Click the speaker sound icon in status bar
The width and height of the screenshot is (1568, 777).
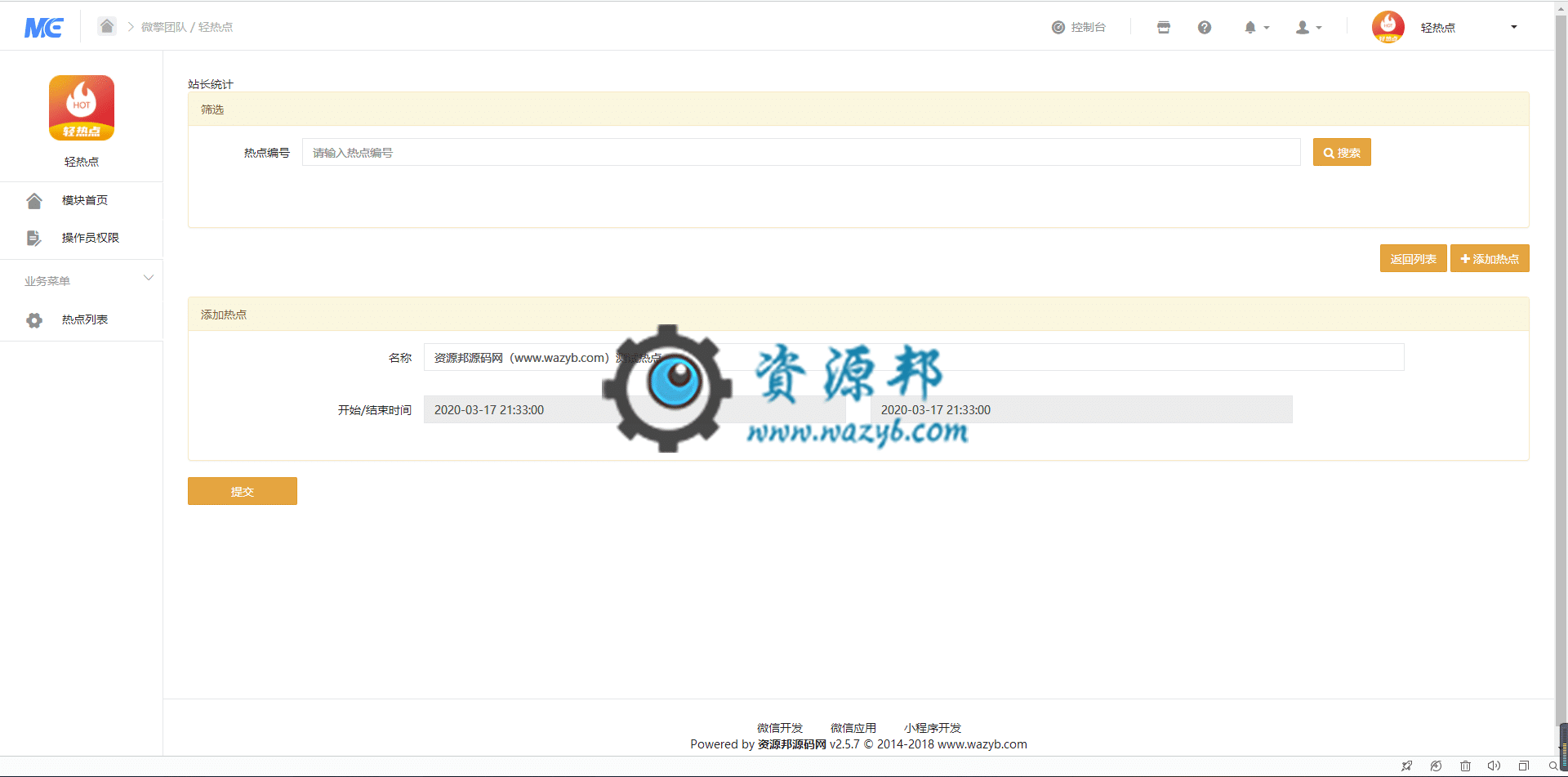(x=1494, y=766)
